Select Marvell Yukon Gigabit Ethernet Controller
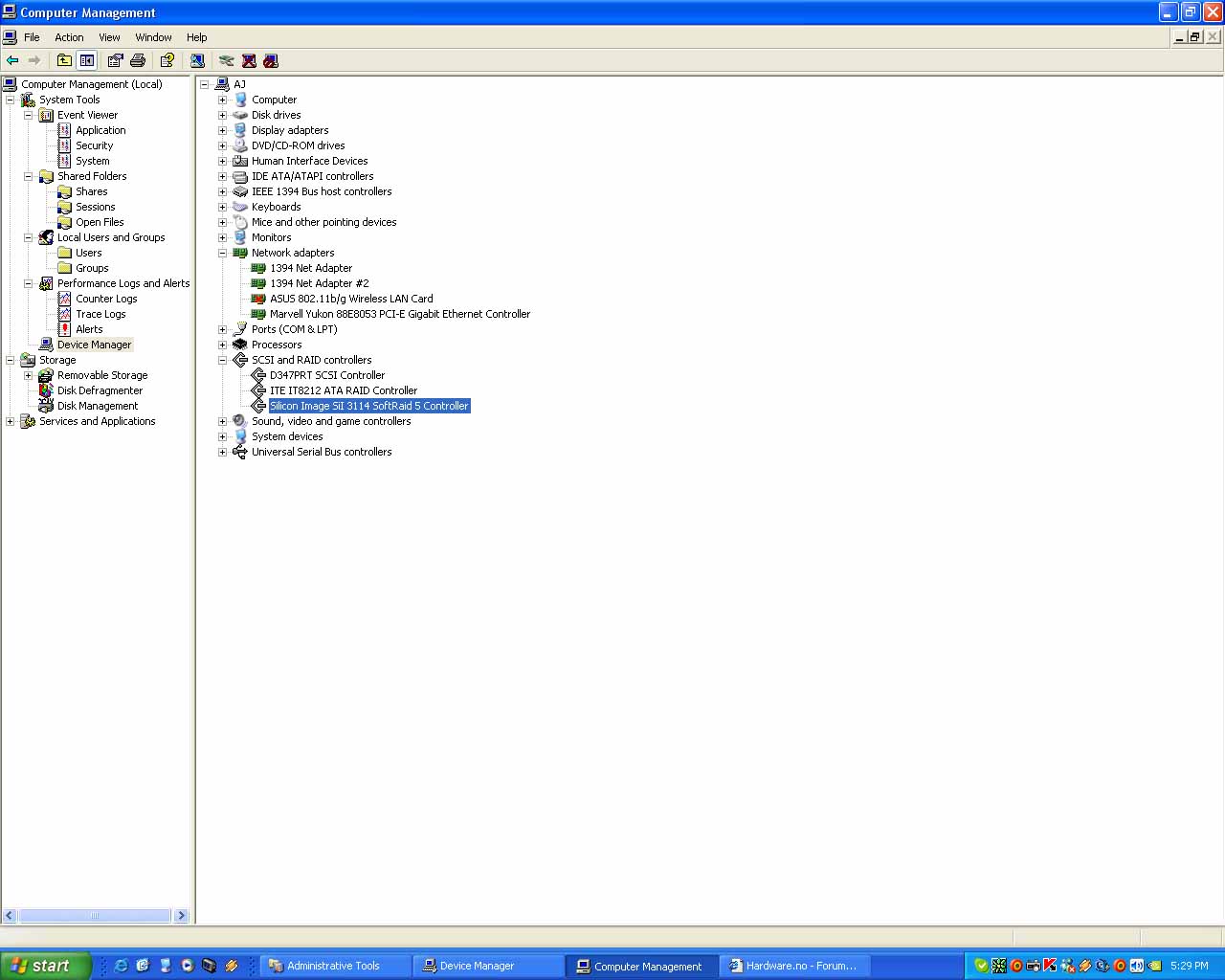Screen dimensions: 1225x980 (400, 314)
